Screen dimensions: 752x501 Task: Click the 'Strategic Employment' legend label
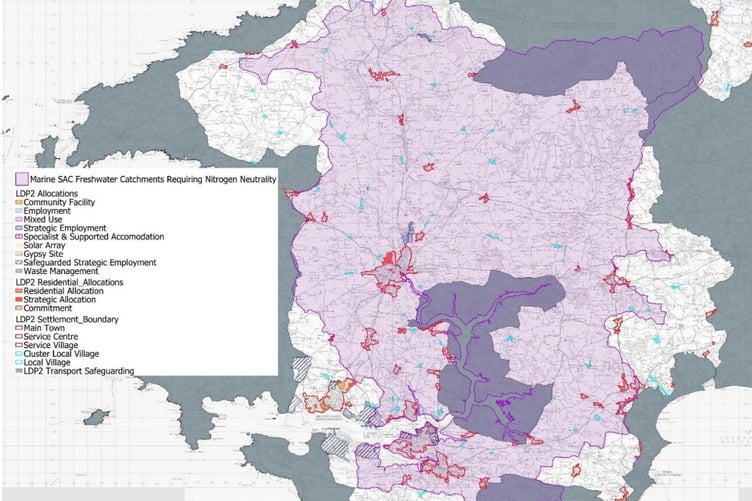(x=65, y=228)
